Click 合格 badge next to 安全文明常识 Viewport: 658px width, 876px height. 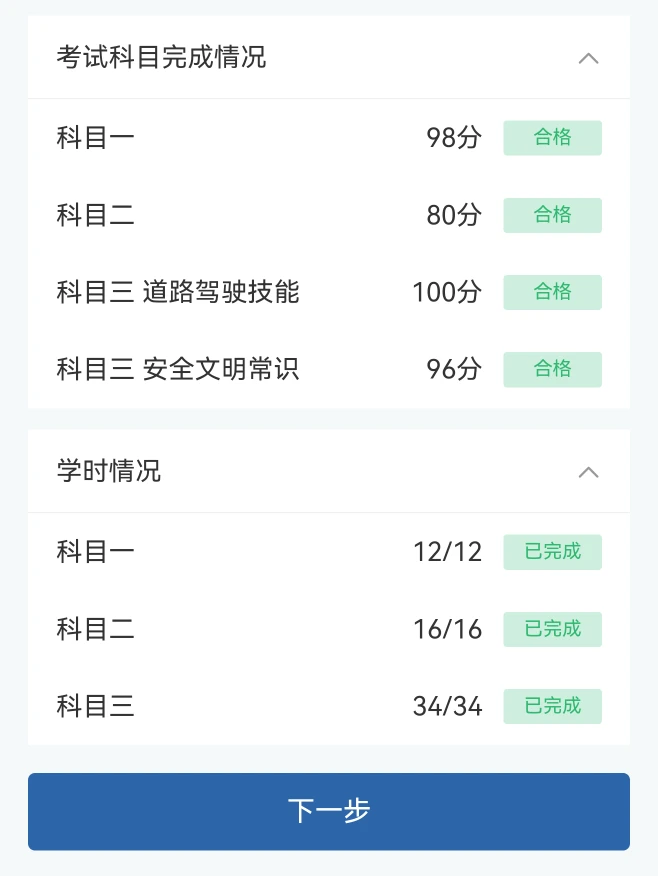552,369
